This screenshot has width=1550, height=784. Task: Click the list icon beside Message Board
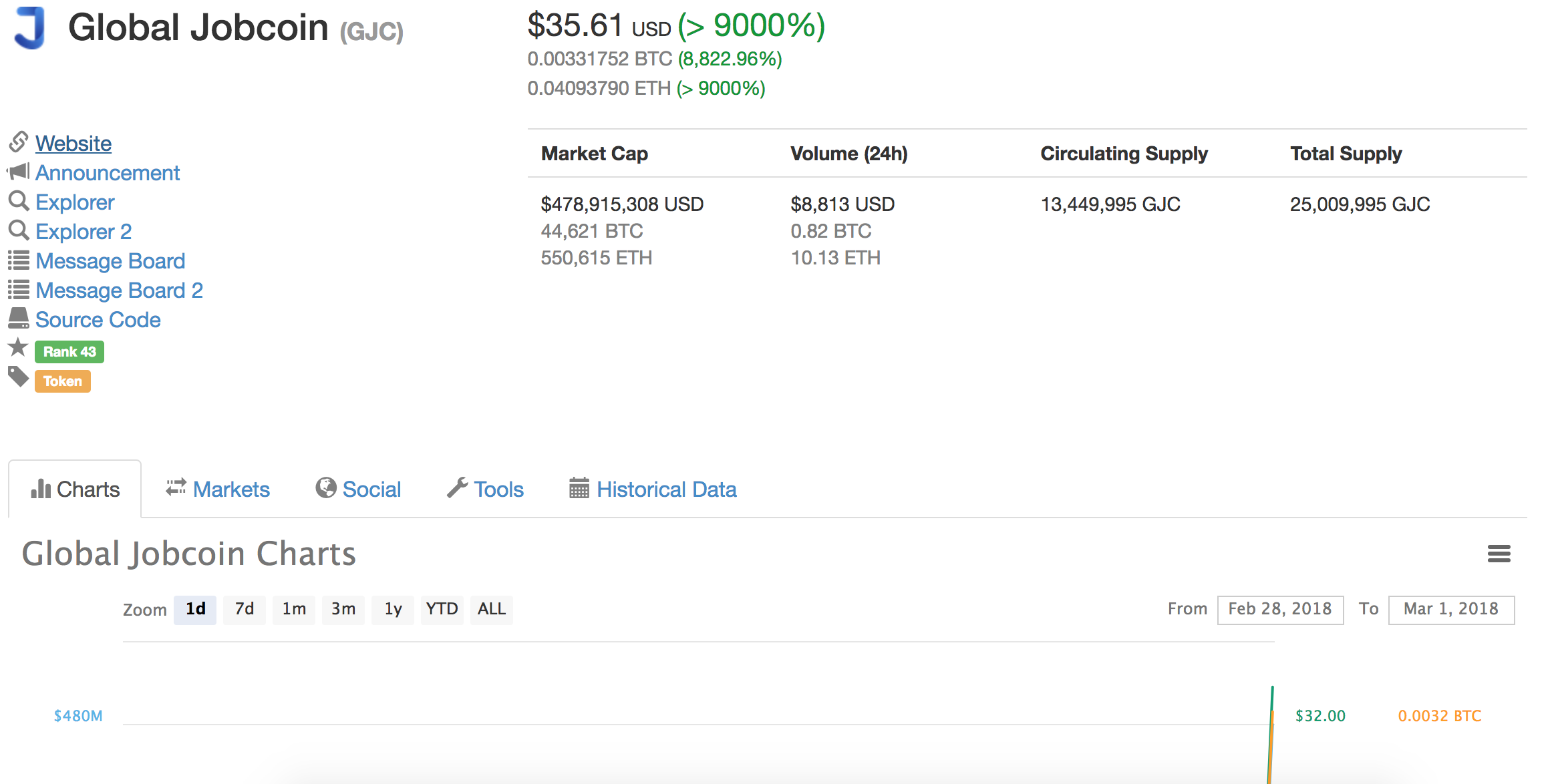click(19, 260)
